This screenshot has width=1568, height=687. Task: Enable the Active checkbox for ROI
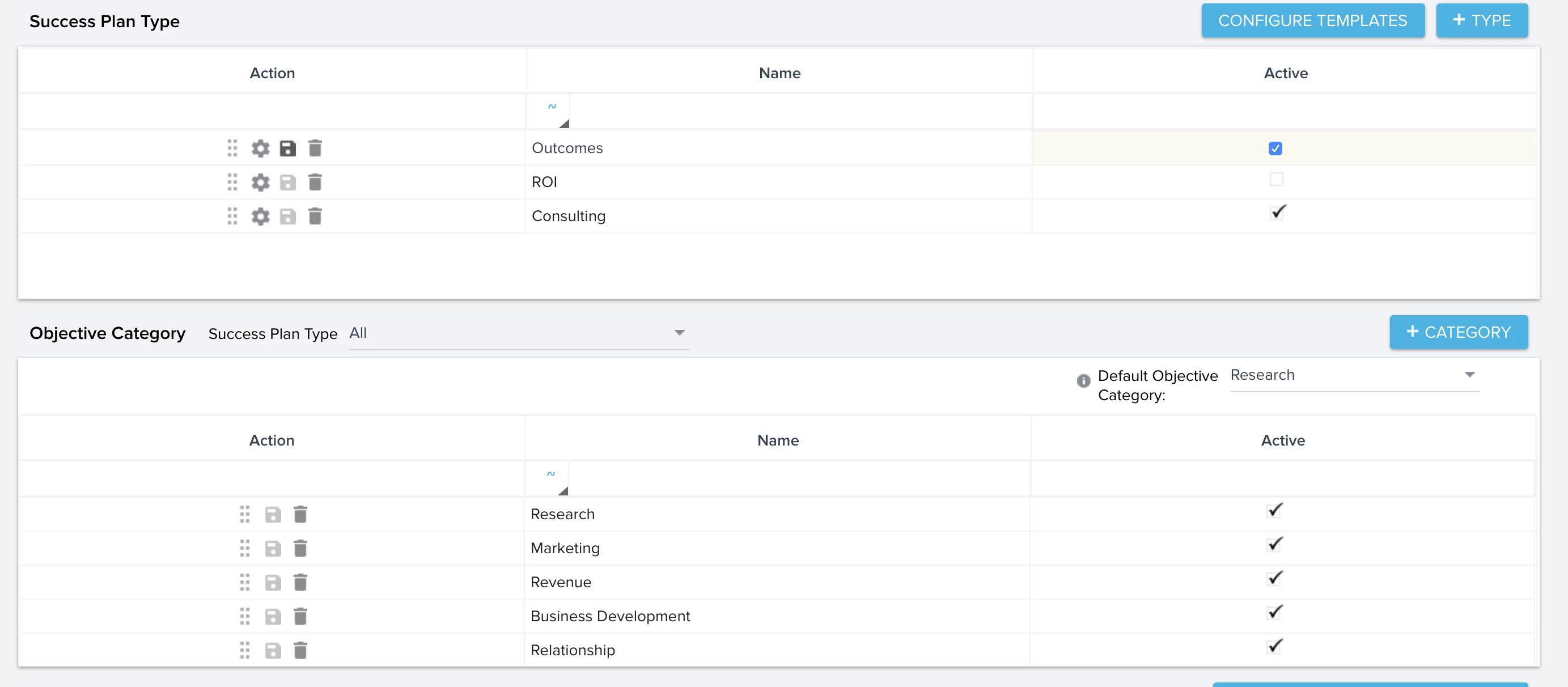point(1277,180)
